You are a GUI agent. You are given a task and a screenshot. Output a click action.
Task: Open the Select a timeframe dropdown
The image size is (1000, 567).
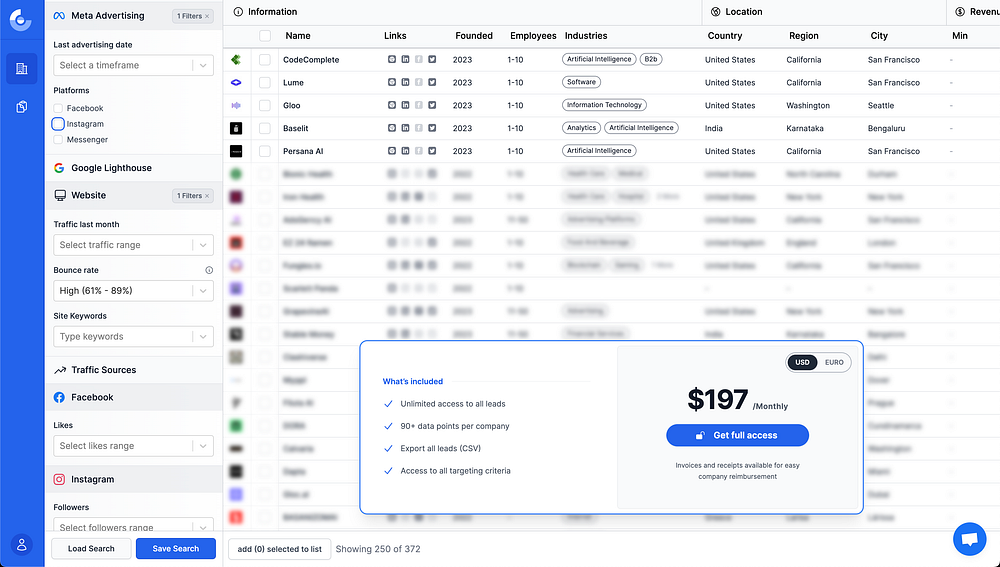click(x=133, y=65)
